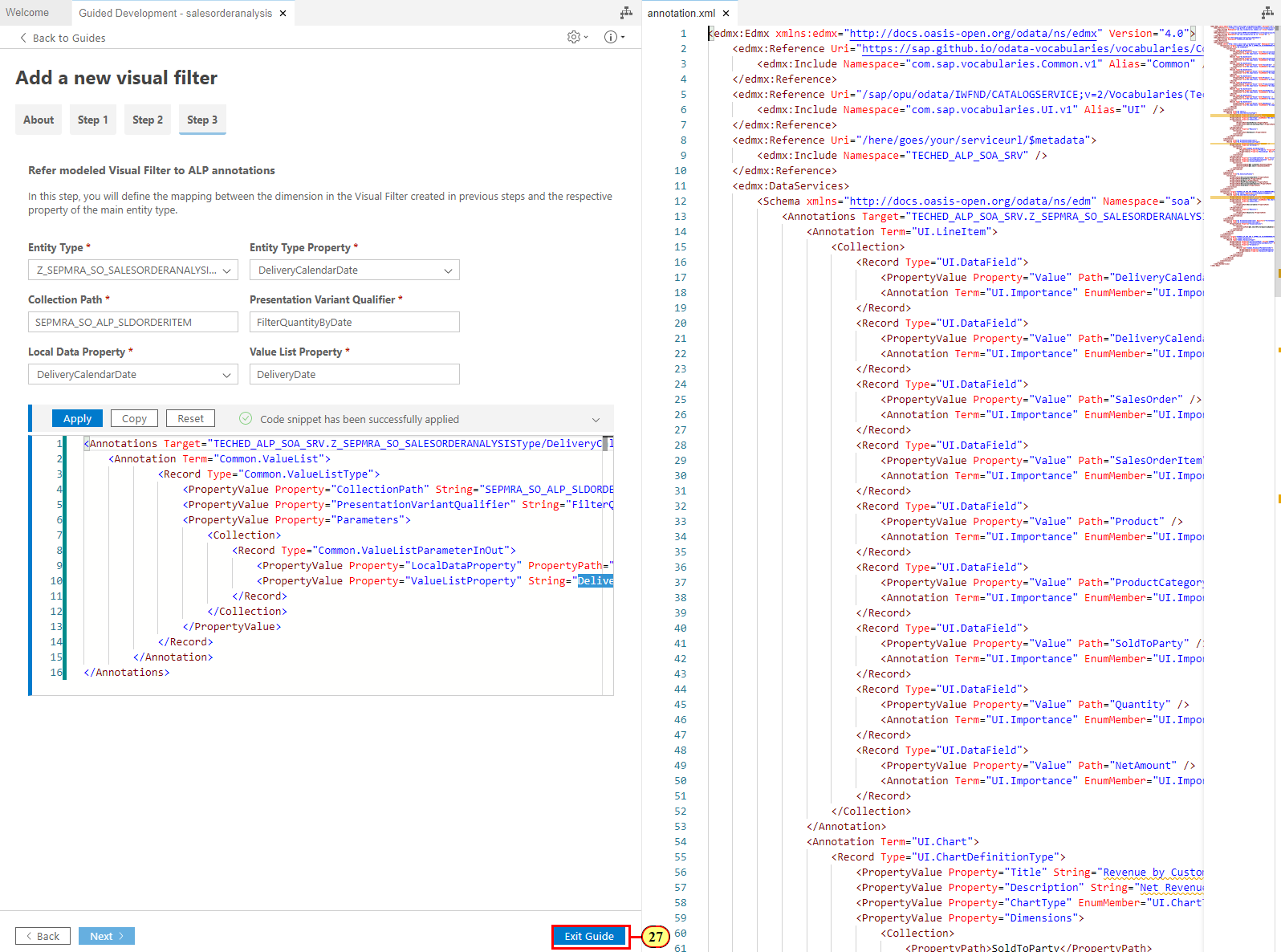This screenshot has width=1281, height=952.
Task: Expand the Local Data Property dropdown
Action: [x=227, y=375]
